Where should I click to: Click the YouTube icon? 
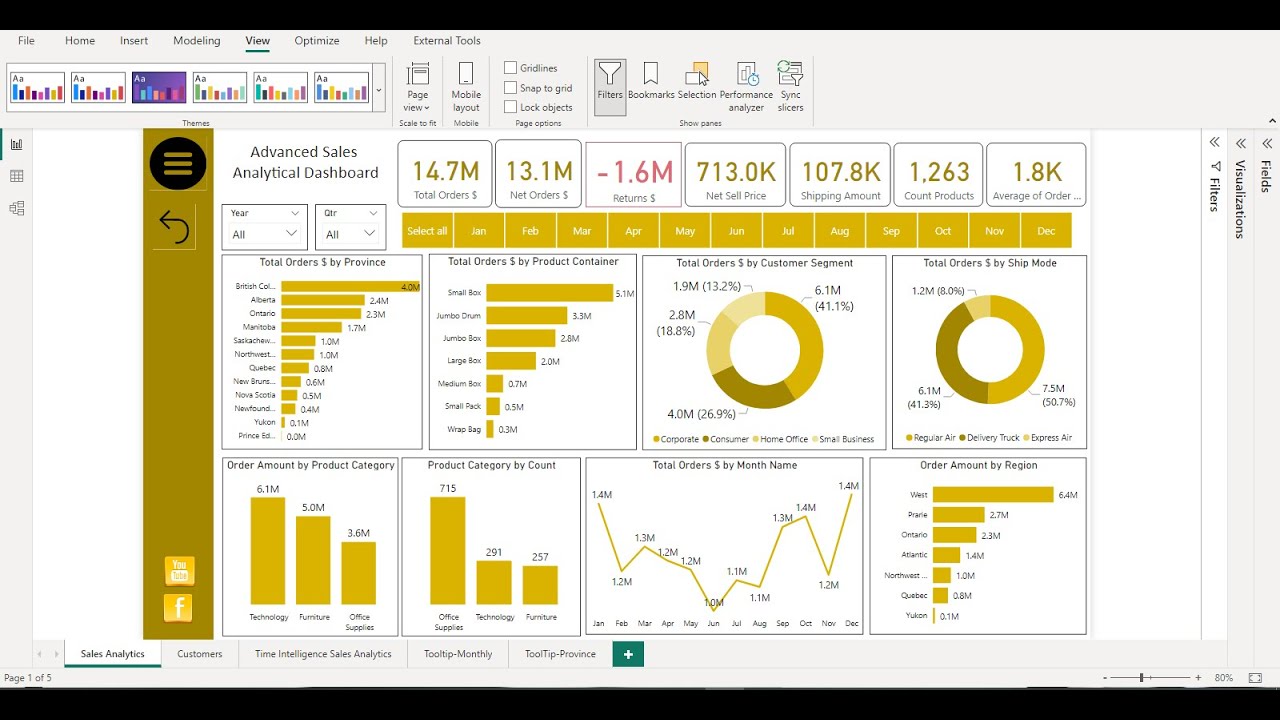point(179,571)
